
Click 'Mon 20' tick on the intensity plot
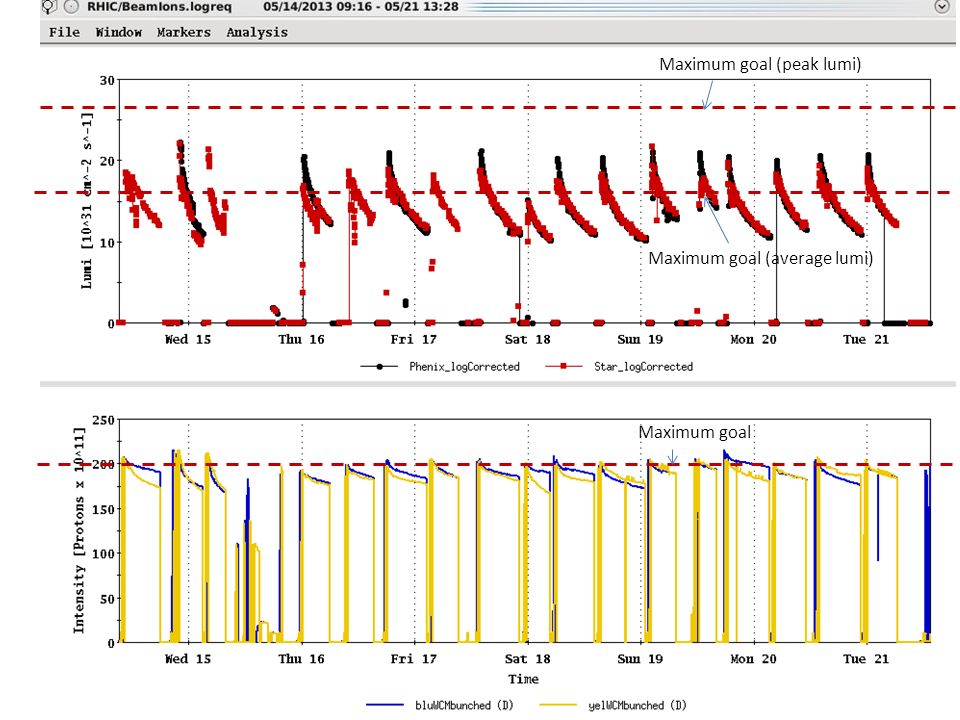[753, 659]
